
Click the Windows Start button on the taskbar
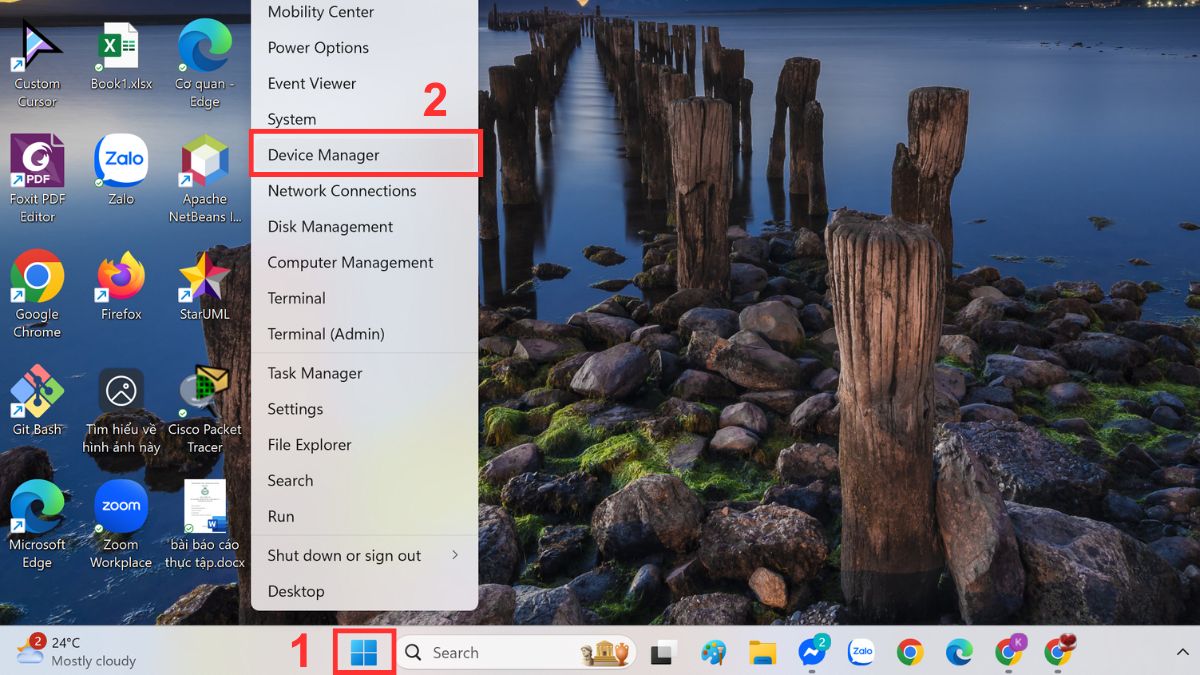pos(364,653)
